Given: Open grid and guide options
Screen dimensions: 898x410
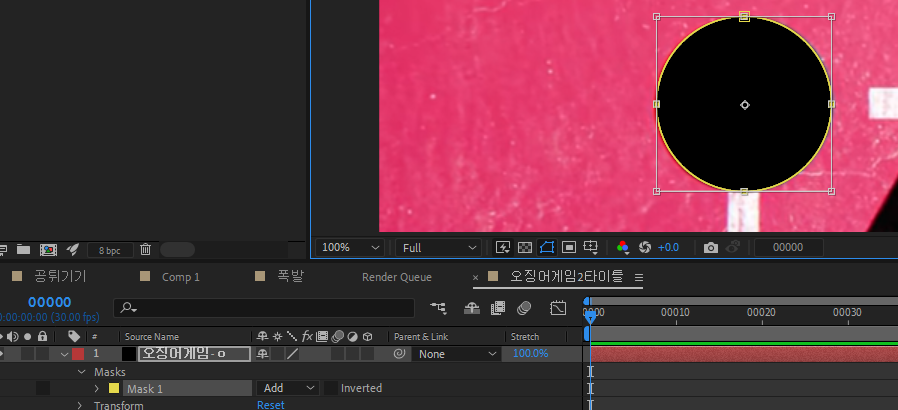Looking at the screenshot, I should pyautogui.click(x=590, y=247).
